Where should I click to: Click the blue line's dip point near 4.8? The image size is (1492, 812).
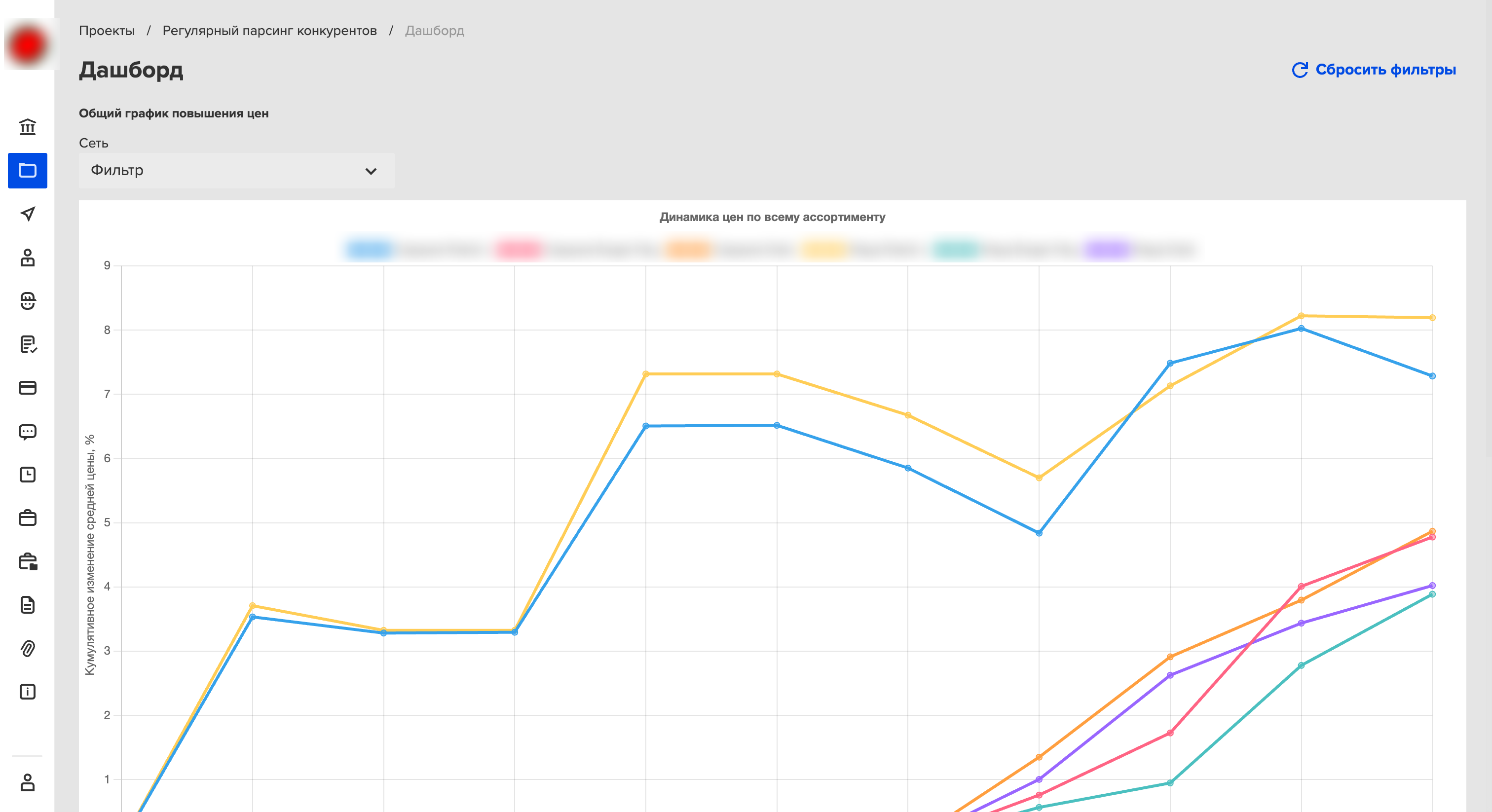point(1039,533)
